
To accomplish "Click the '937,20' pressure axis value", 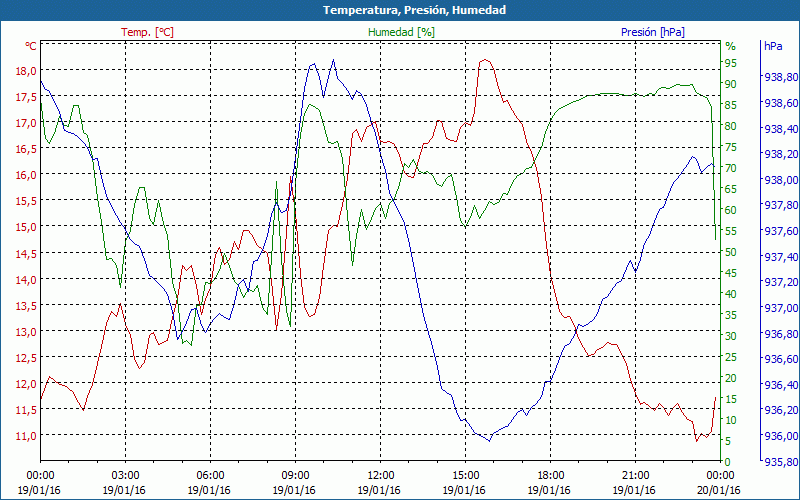I will point(781,282).
